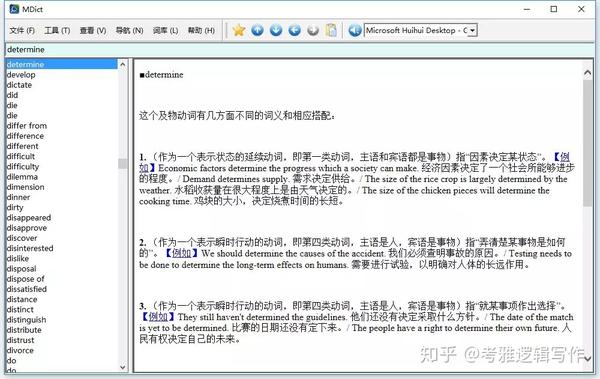
Task: Click word list scrollbar up arrow
Action: [x=122, y=65]
